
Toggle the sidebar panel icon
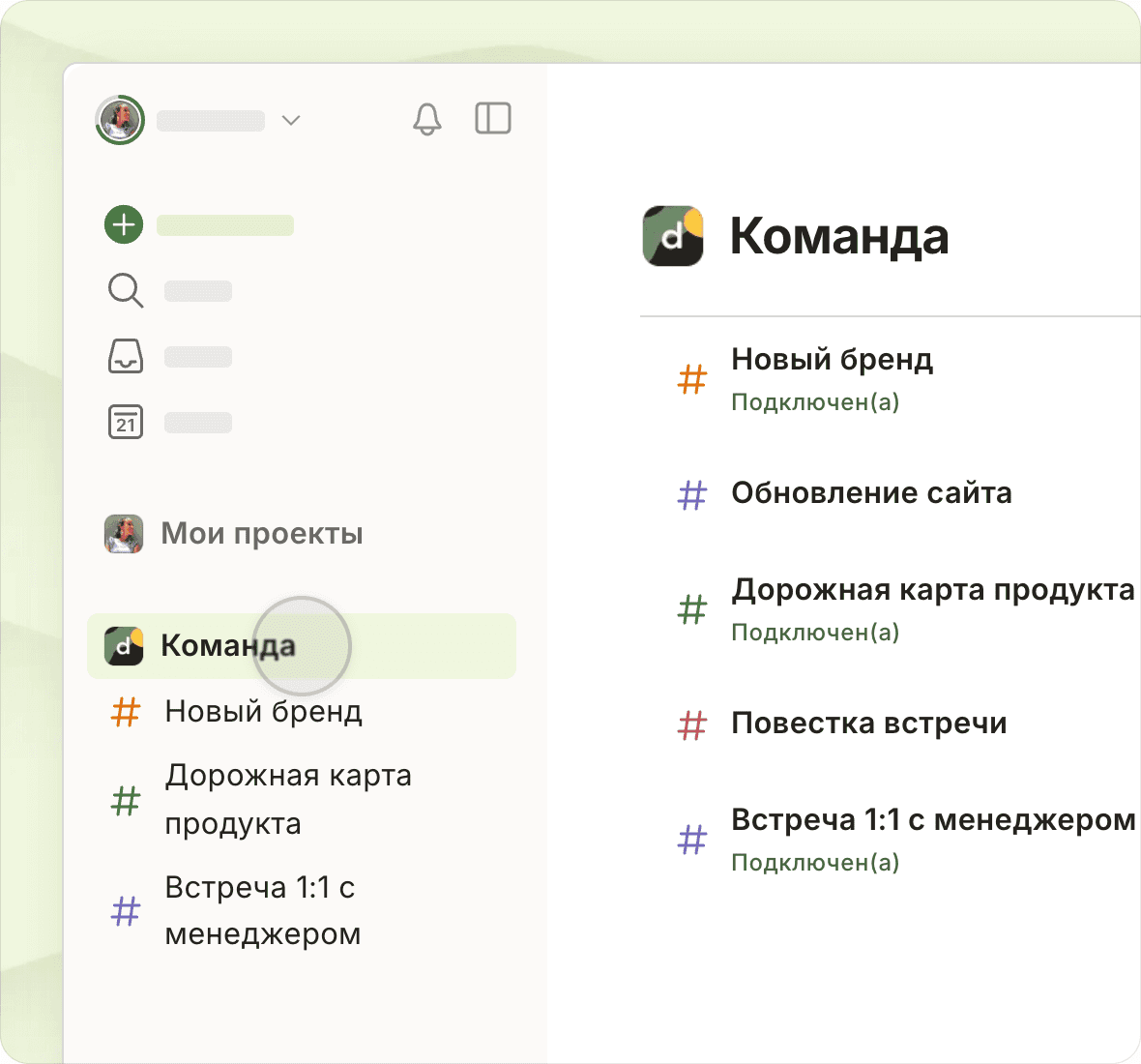[492, 119]
